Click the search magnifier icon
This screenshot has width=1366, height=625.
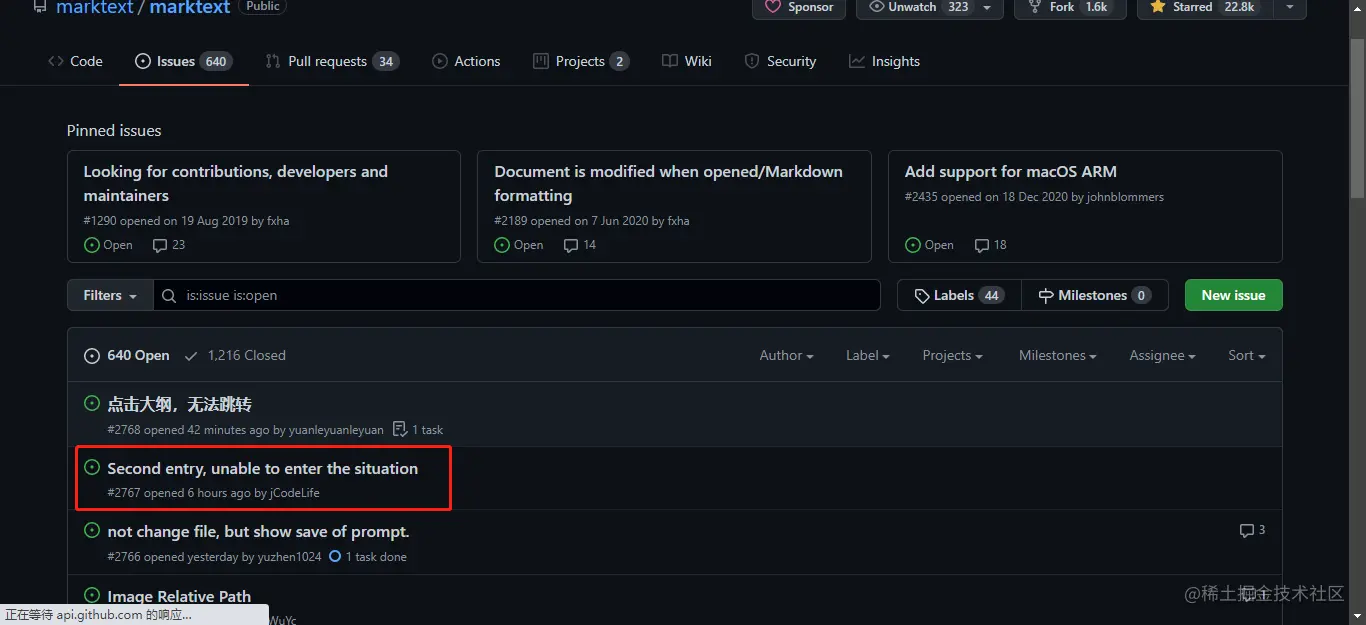(170, 296)
